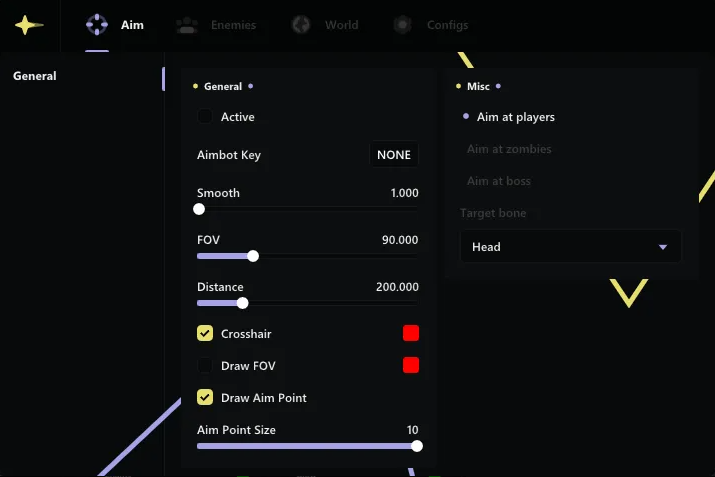Toggle the Aim at players option

(515, 117)
